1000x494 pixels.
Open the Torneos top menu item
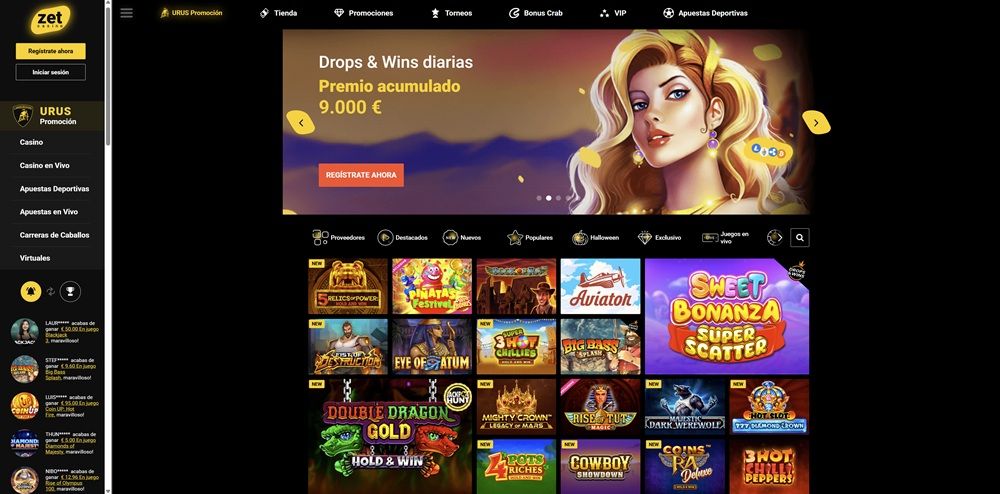tap(451, 13)
